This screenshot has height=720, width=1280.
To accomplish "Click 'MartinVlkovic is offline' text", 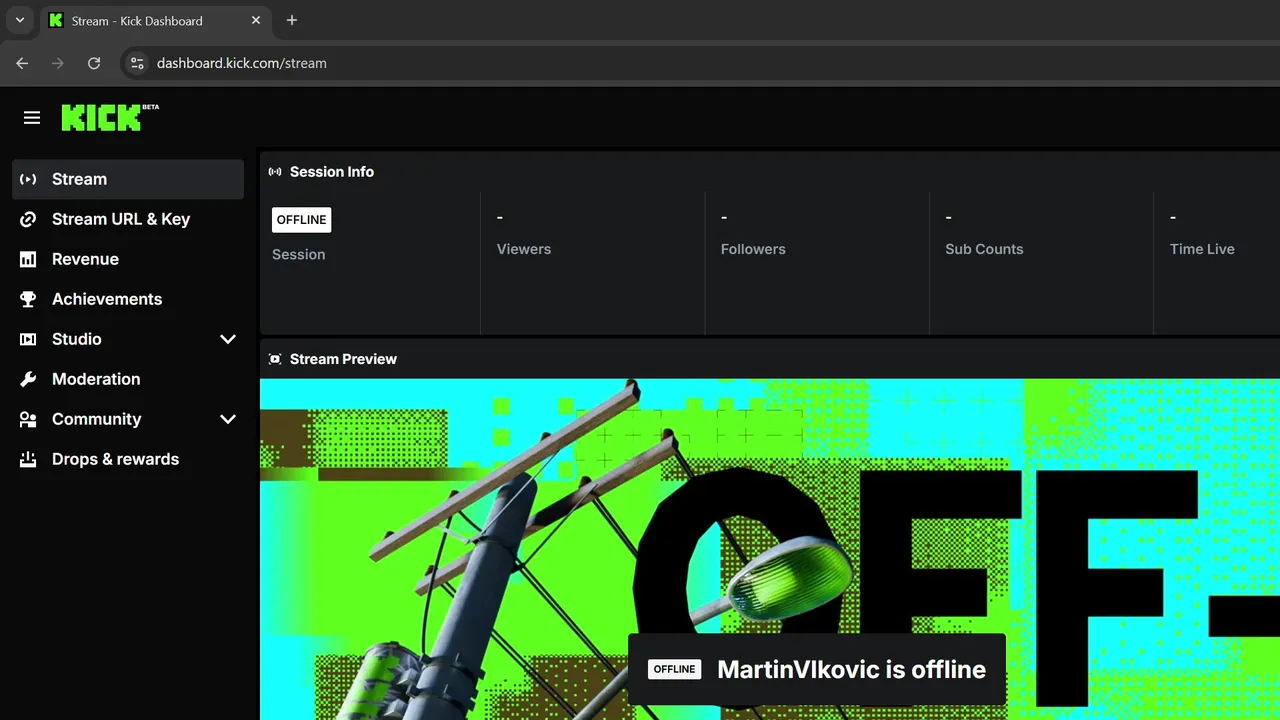I will coord(851,670).
